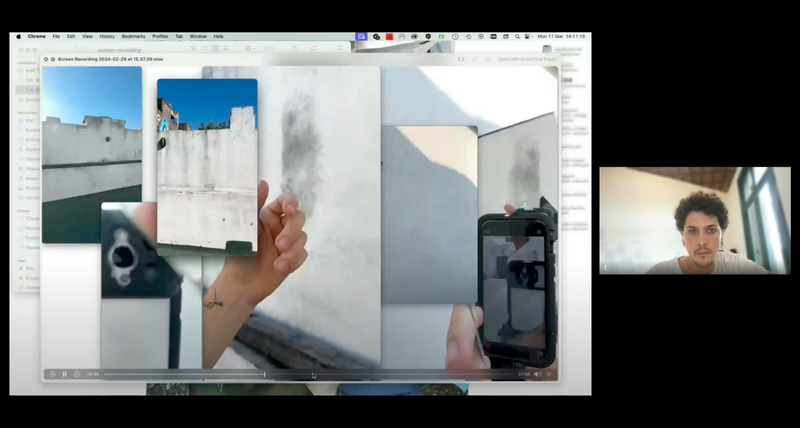The image size is (800, 428).
Task: Click the blue screen-sharing menu bar icon
Action: 362,37
